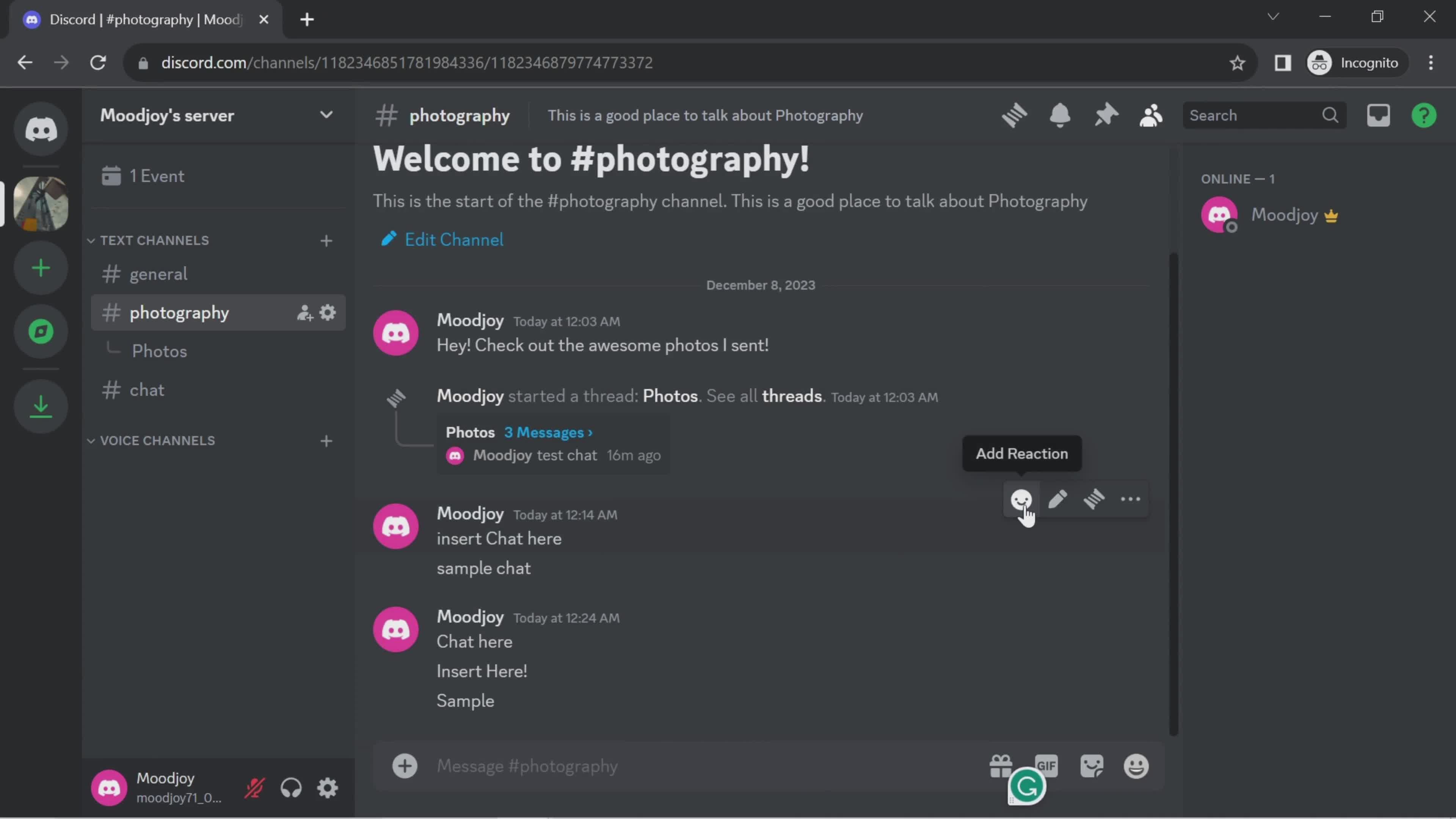Click Add Reaction emoji button
Screen dimensions: 1456x819
[x=1021, y=499]
